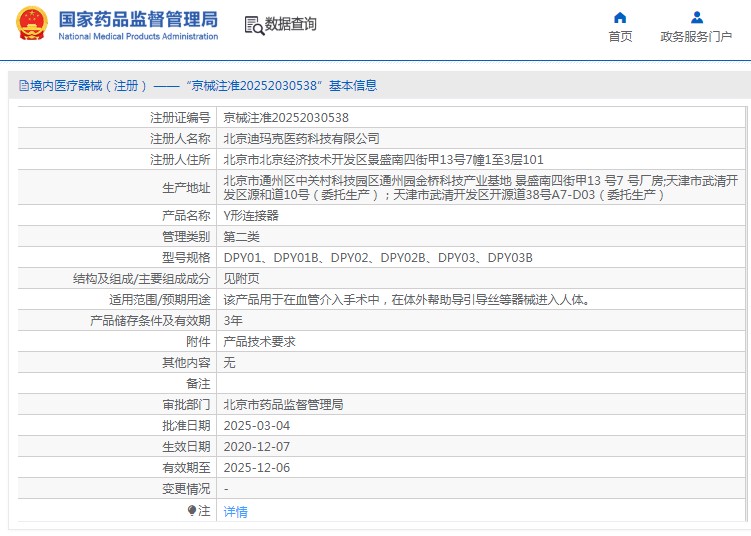The width and height of the screenshot is (751, 536).
Task: Click the 国家药品监督管理局 site title
Action: point(138,19)
